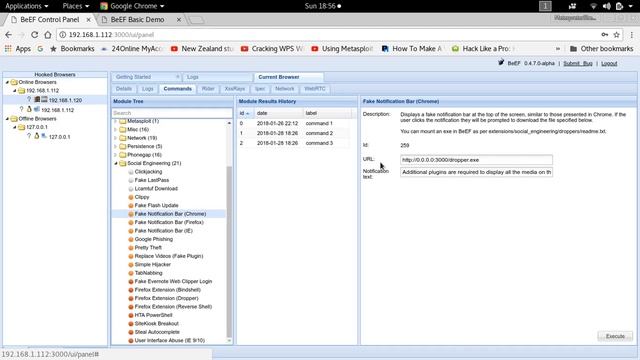
Task: Open the Chrome three-dot menu
Action: pyautogui.click(x=631, y=35)
